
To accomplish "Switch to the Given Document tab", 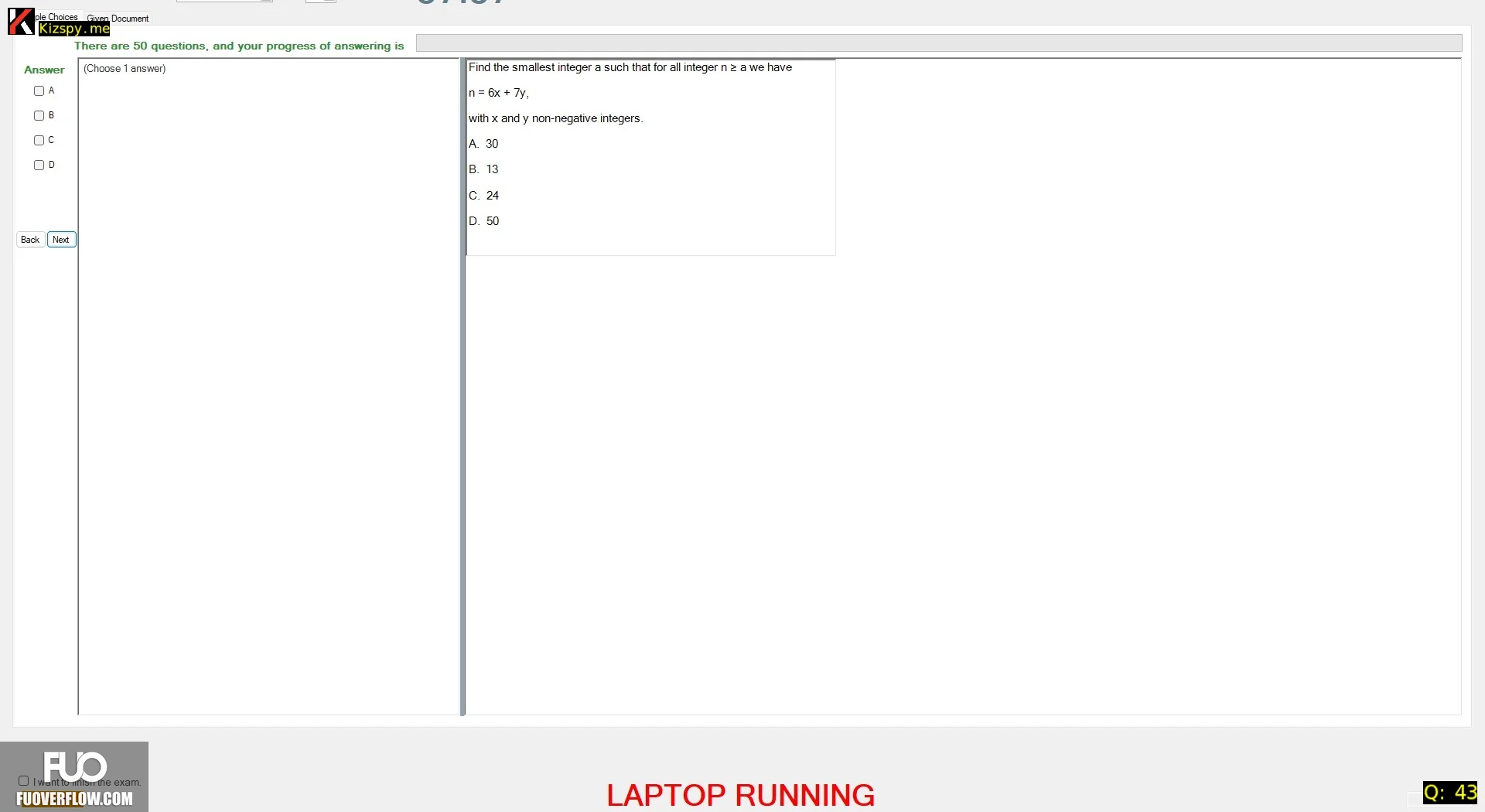I will (x=118, y=18).
